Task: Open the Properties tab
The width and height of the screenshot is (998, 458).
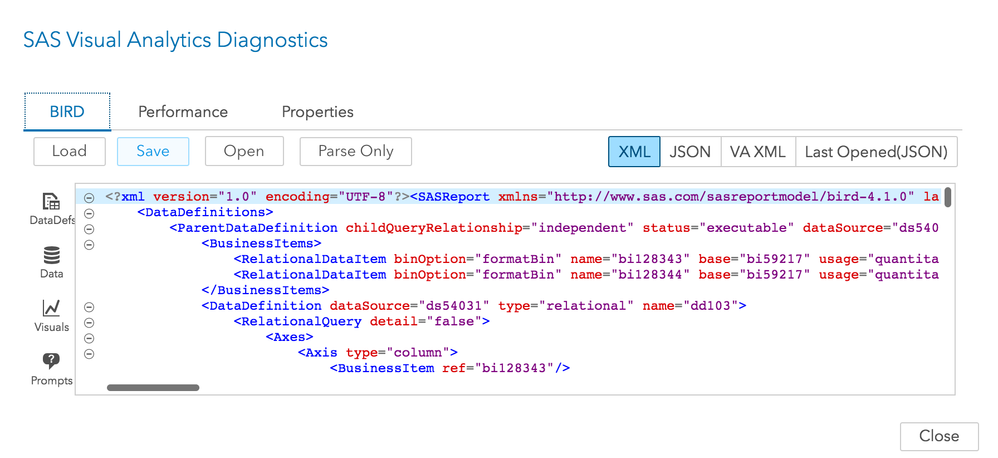Action: pyautogui.click(x=317, y=112)
